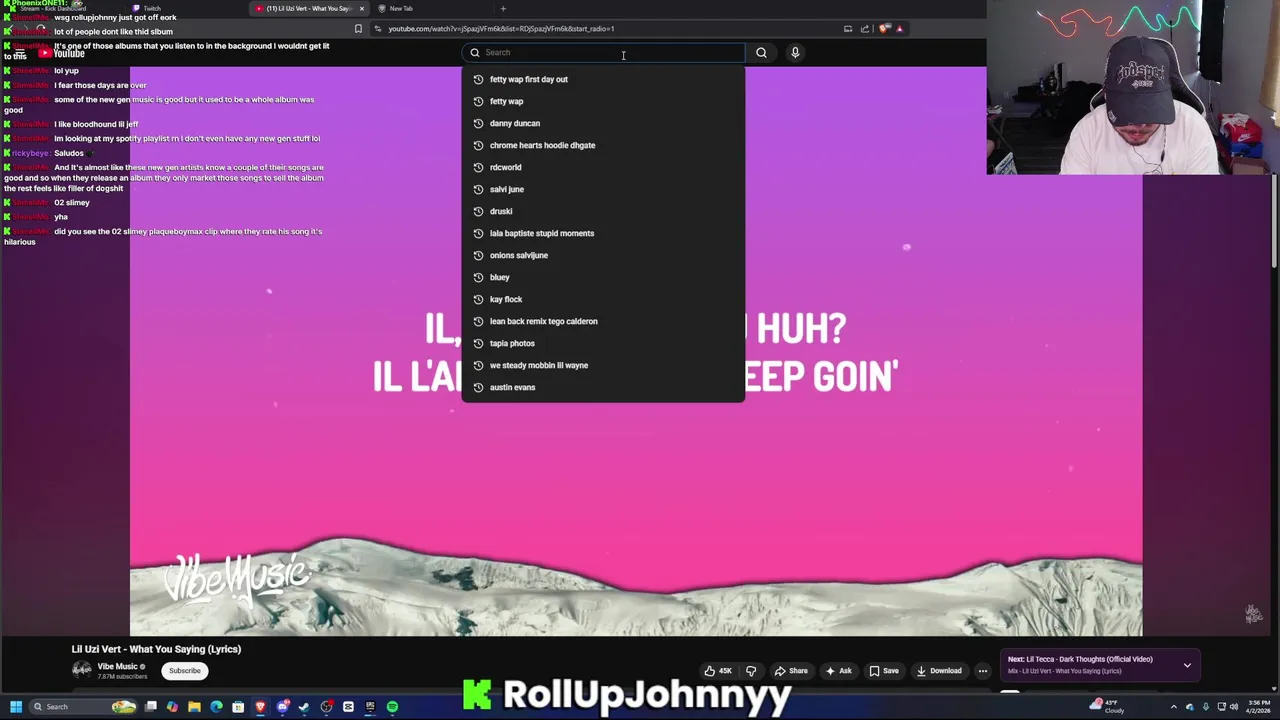1280x720 pixels.
Task: Open the Windows Start menu
Action: 16,707
